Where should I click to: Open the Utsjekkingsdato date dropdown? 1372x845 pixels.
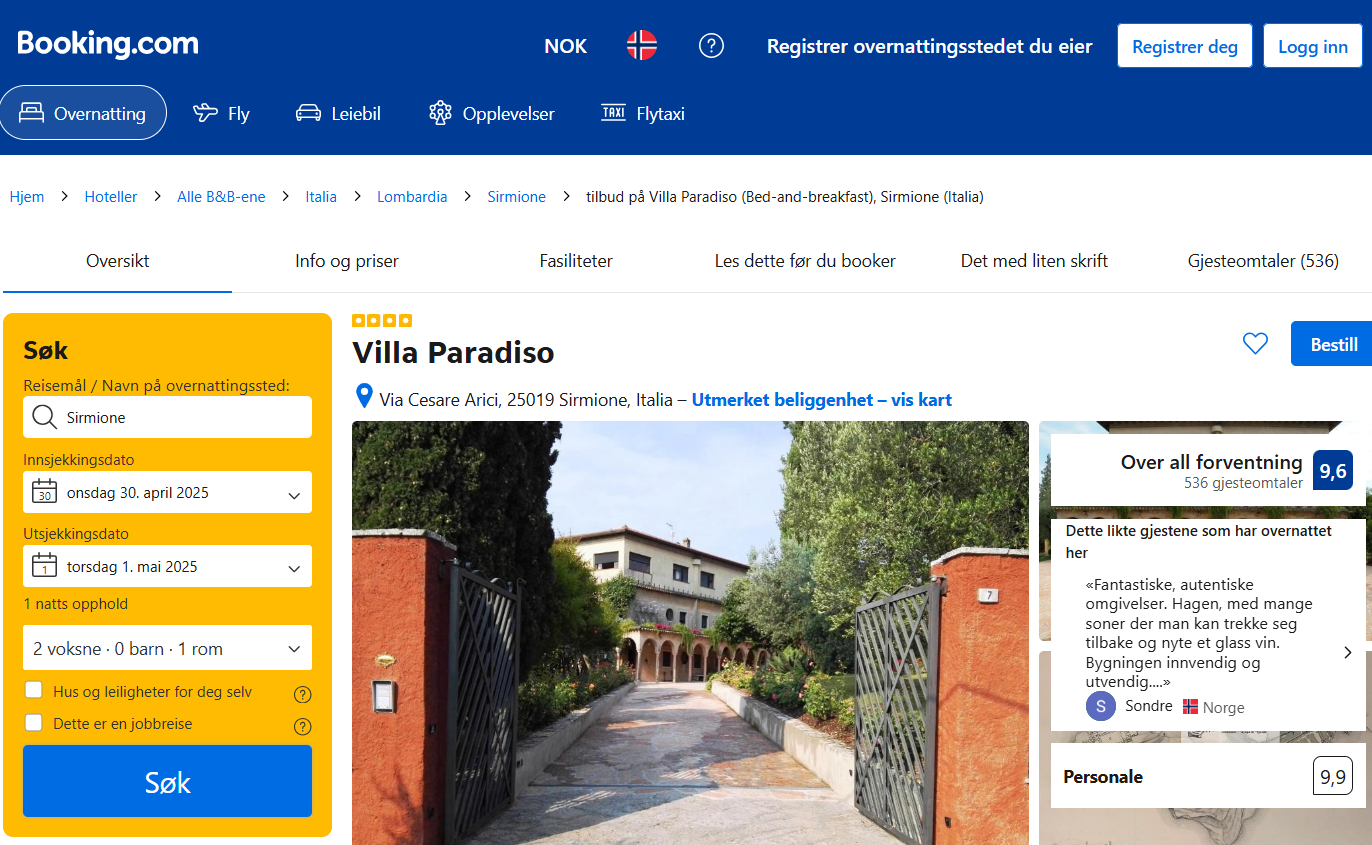168,566
